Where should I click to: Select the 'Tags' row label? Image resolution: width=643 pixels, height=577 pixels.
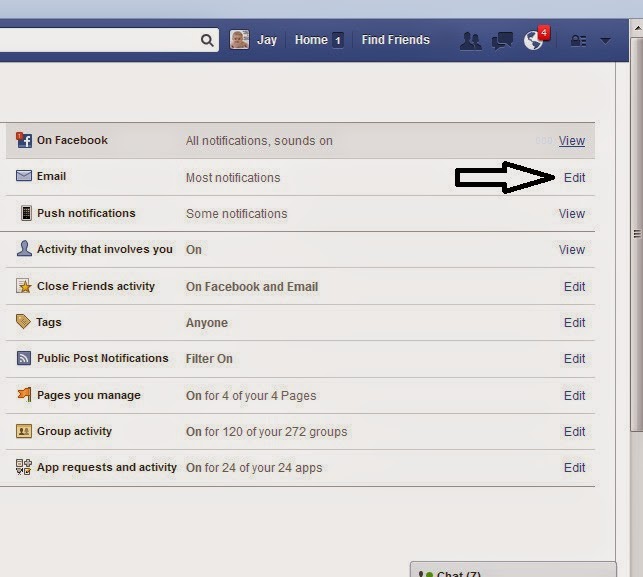pyautogui.click(x=49, y=322)
